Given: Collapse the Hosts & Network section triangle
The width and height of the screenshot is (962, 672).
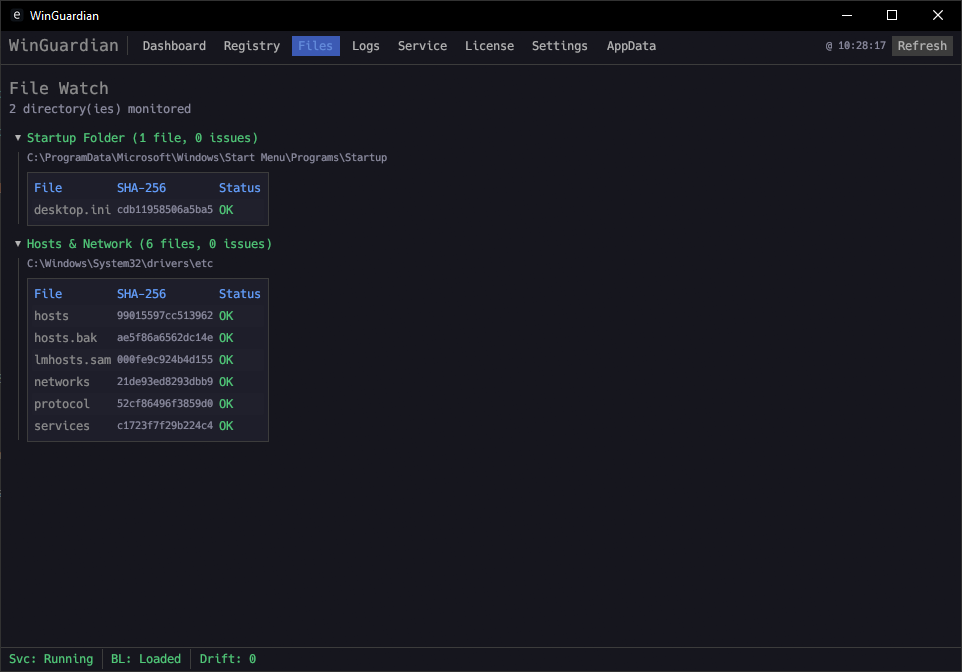Looking at the screenshot, I should (18, 244).
